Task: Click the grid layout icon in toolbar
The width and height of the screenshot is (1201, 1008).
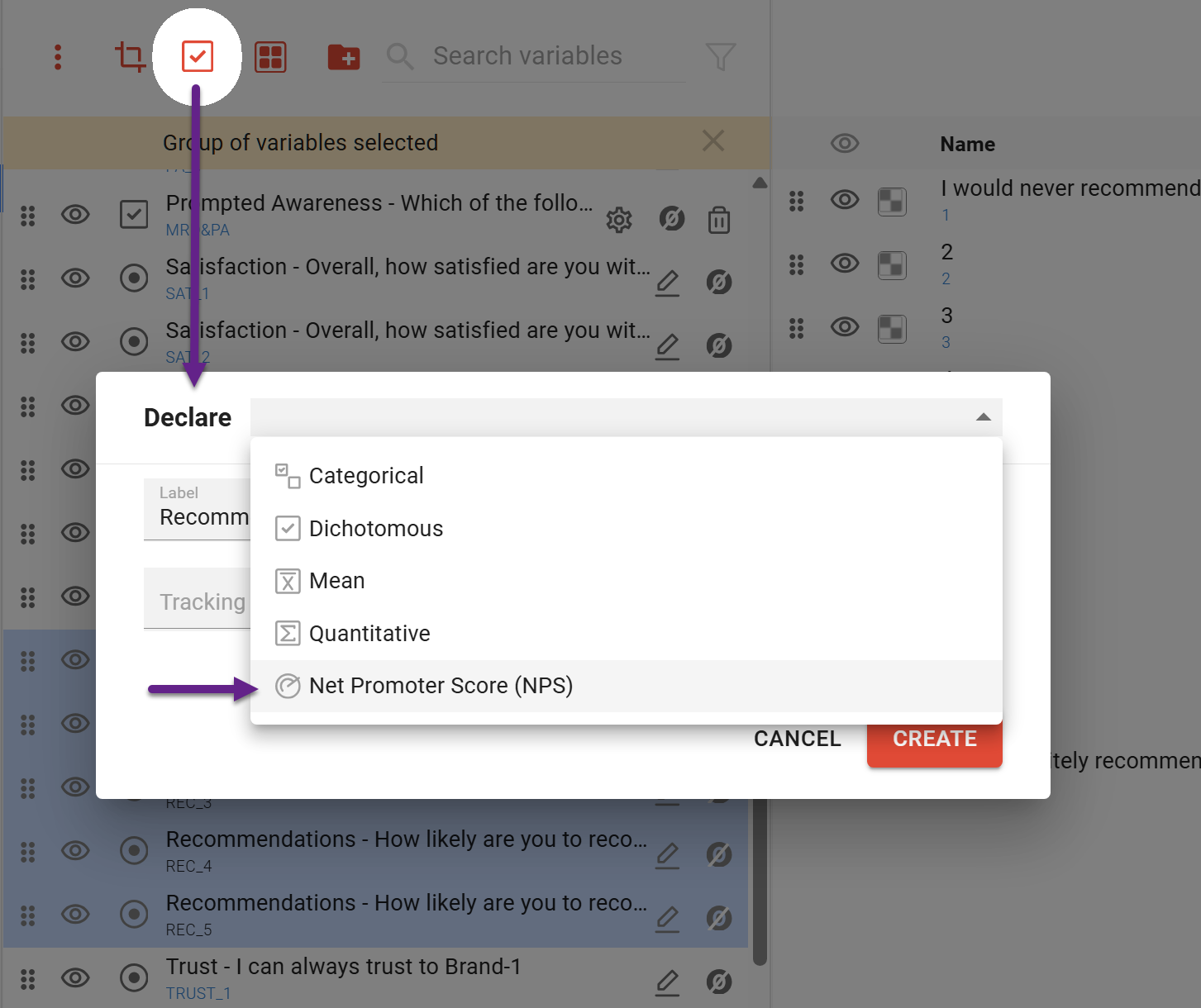Action: pyautogui.click(x=270, y=57)
